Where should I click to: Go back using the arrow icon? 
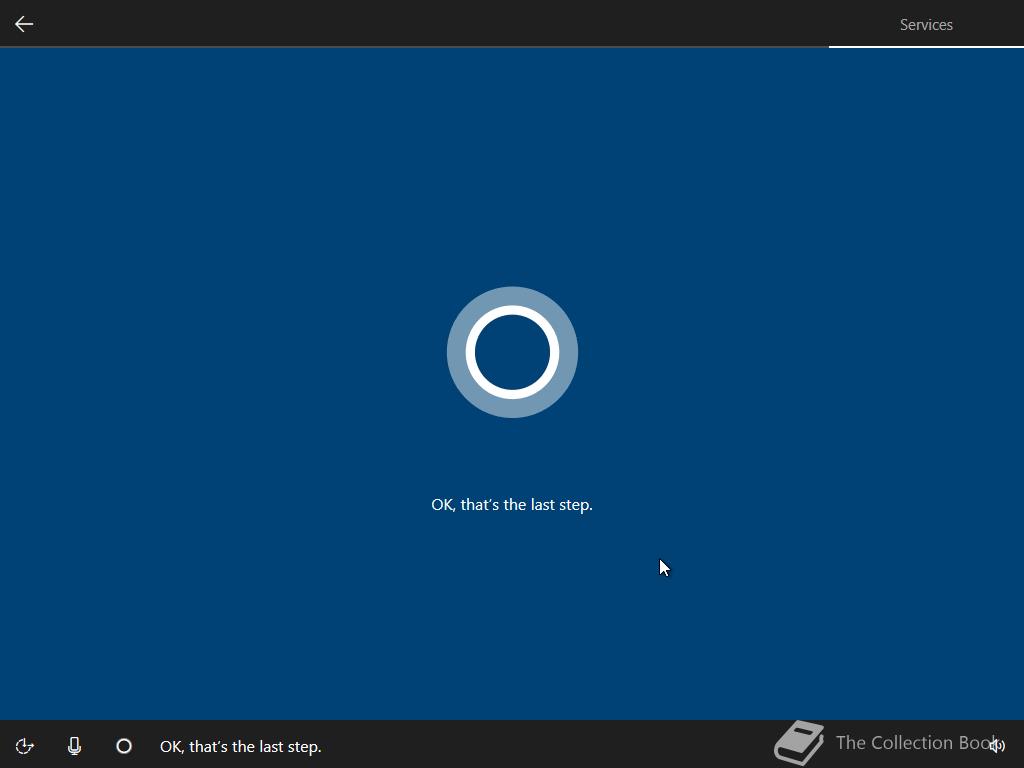(24, 24)
